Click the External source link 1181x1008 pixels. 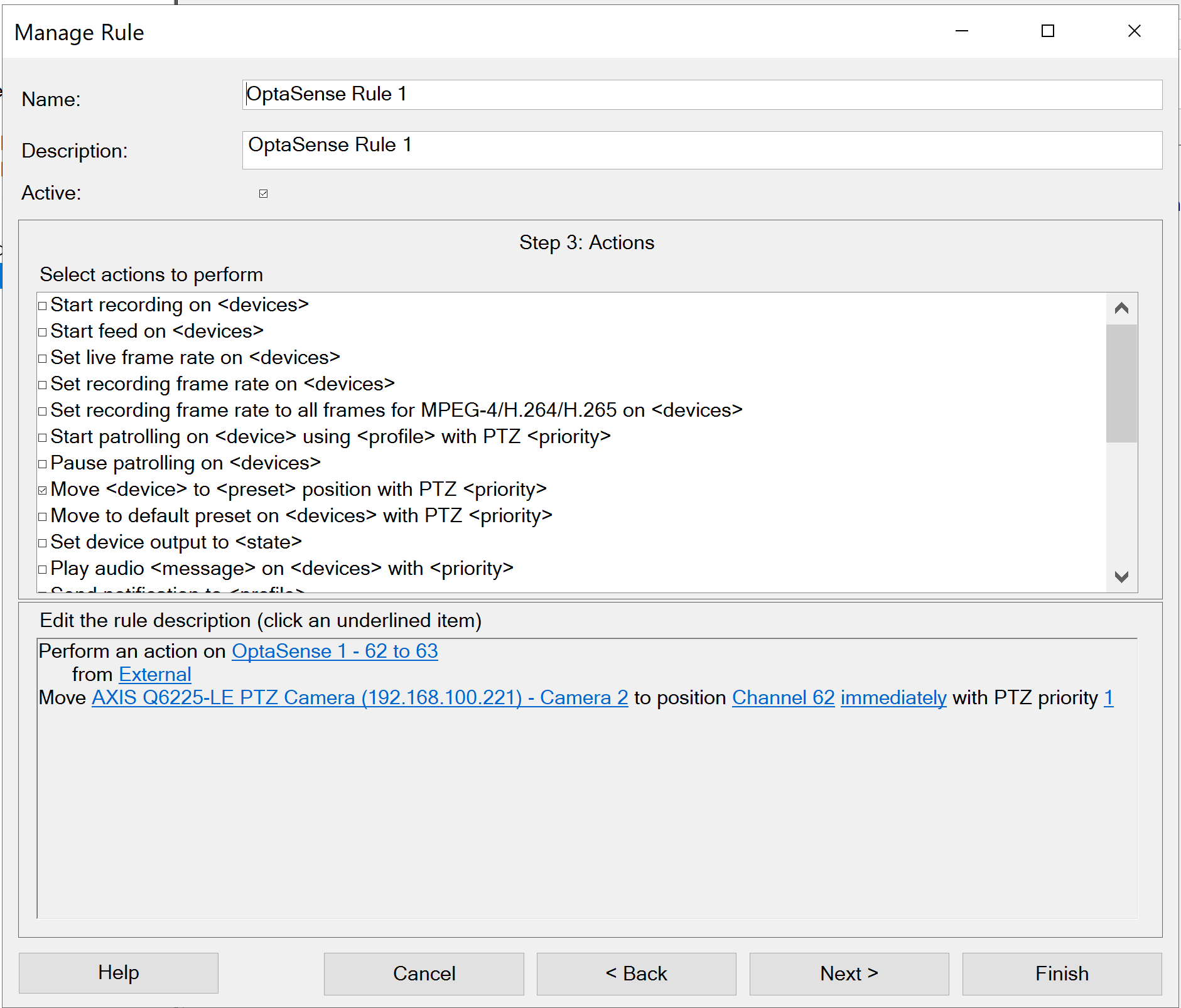click(155, 674)
